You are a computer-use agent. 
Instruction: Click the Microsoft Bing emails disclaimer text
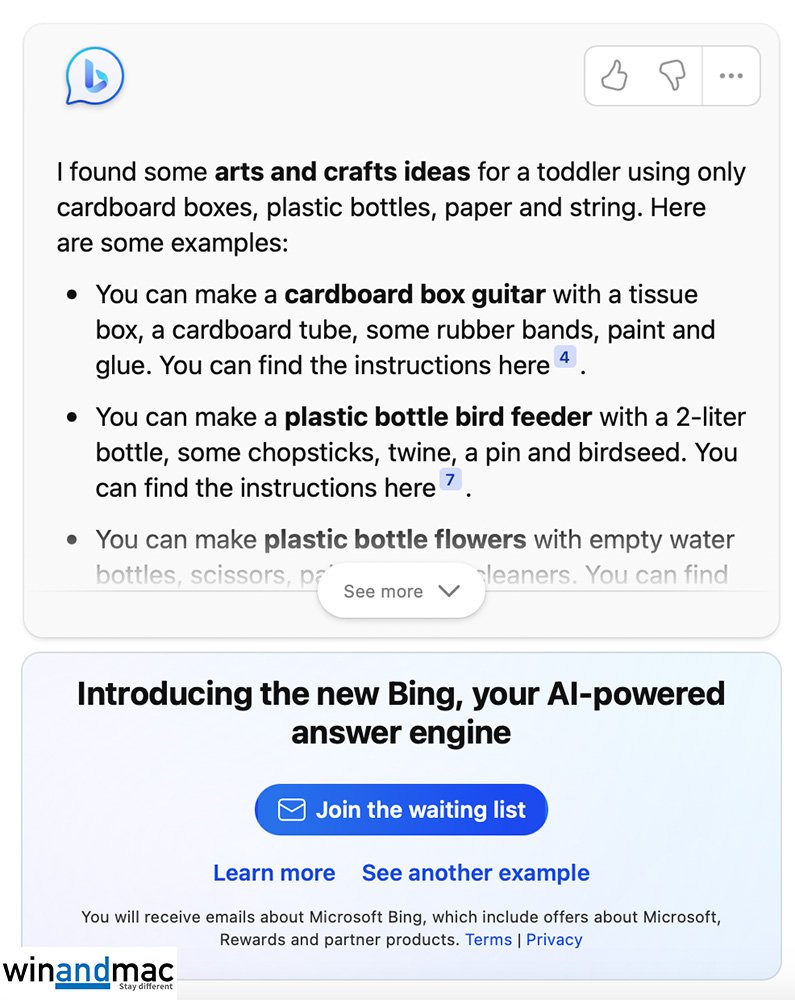click(400, 917)
